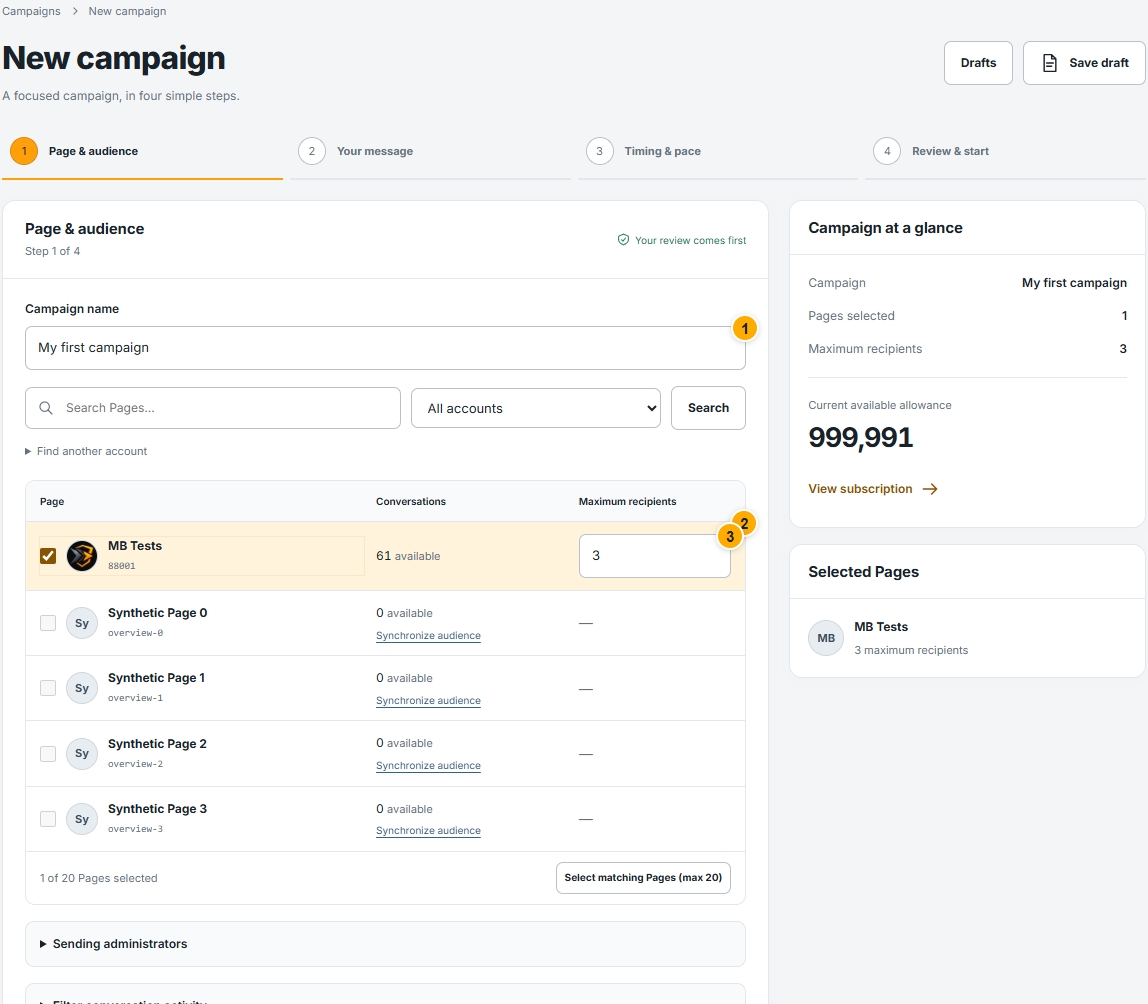Go to the Page & audience step tab
Screen dimensions: 1148x1004
click(x=142, y=152)
